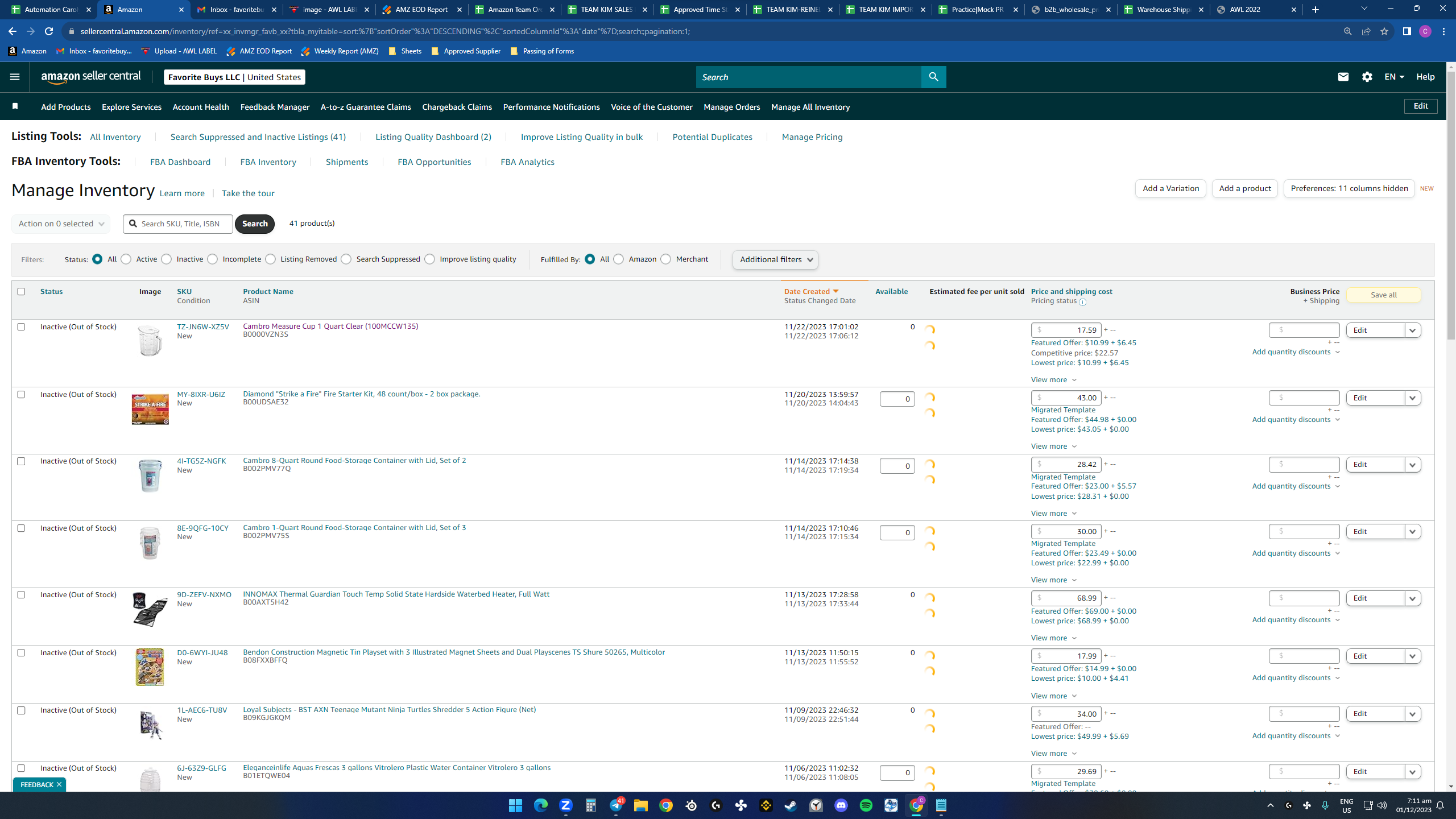Expand View more for INNOMAX Waterbed Heater

tap(1053, 638)
